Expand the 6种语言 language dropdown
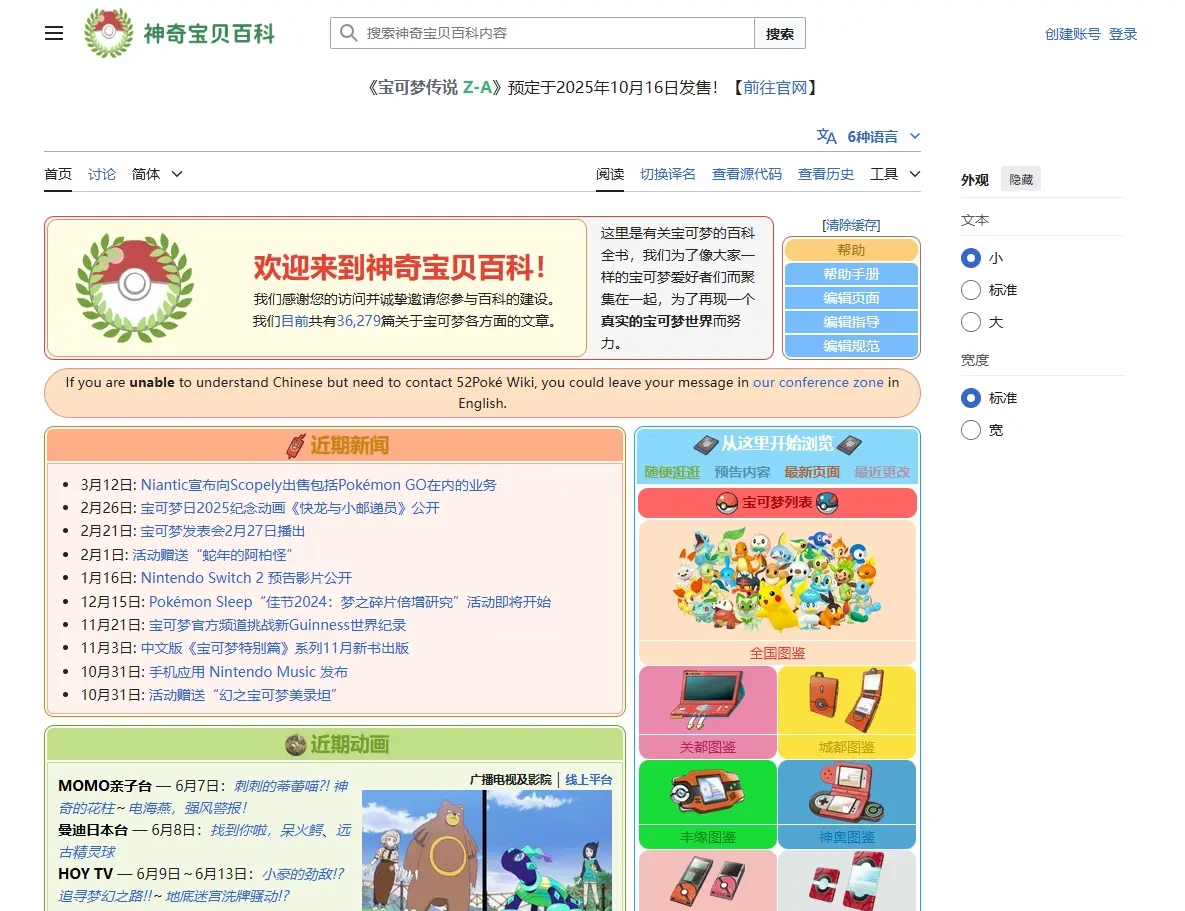The height and width of the screenshot is (911, 1185). click(883, 136)
